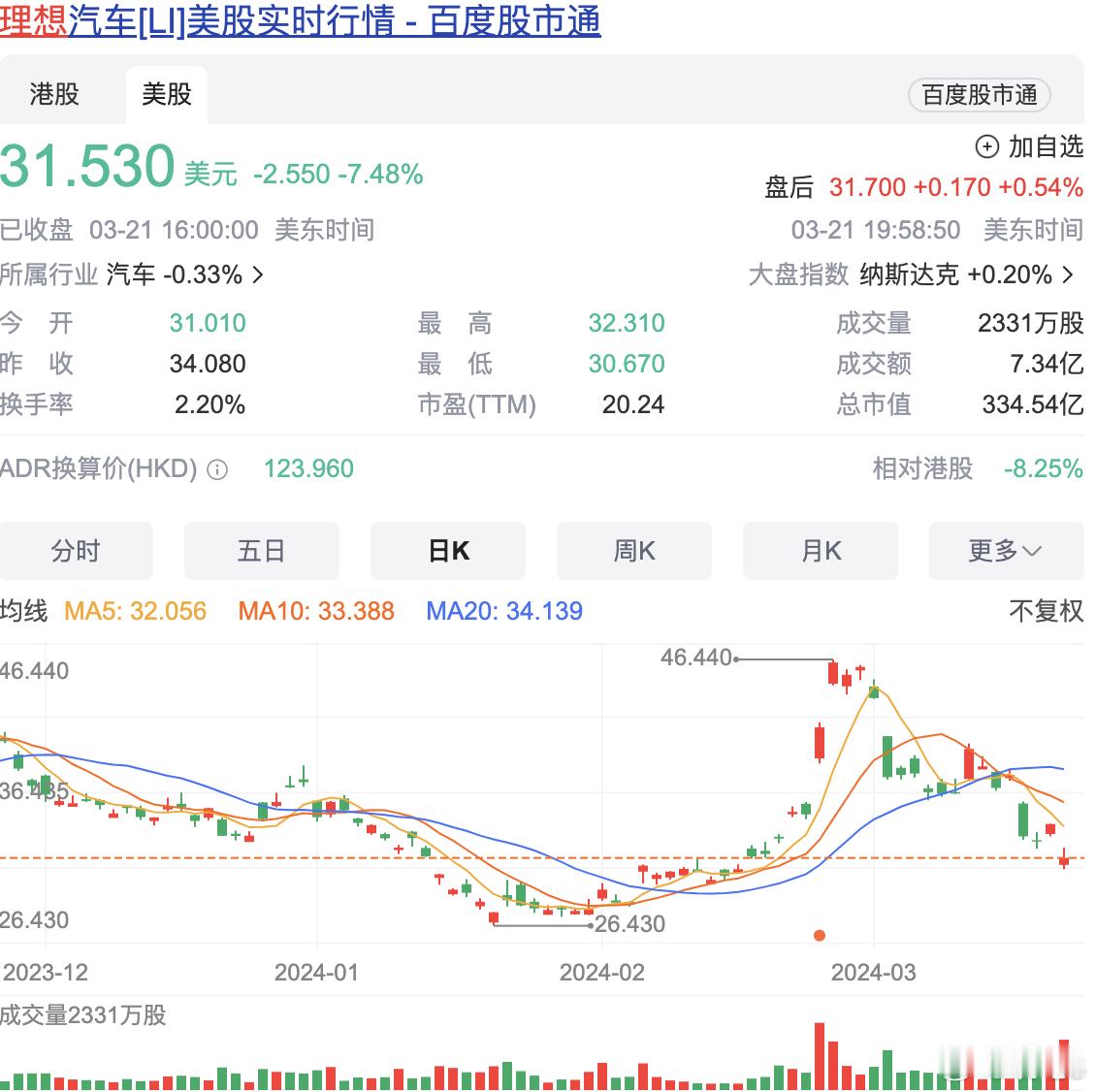
Task: Open the 汽车 industry chevron arrow
Action: [258, 274]
